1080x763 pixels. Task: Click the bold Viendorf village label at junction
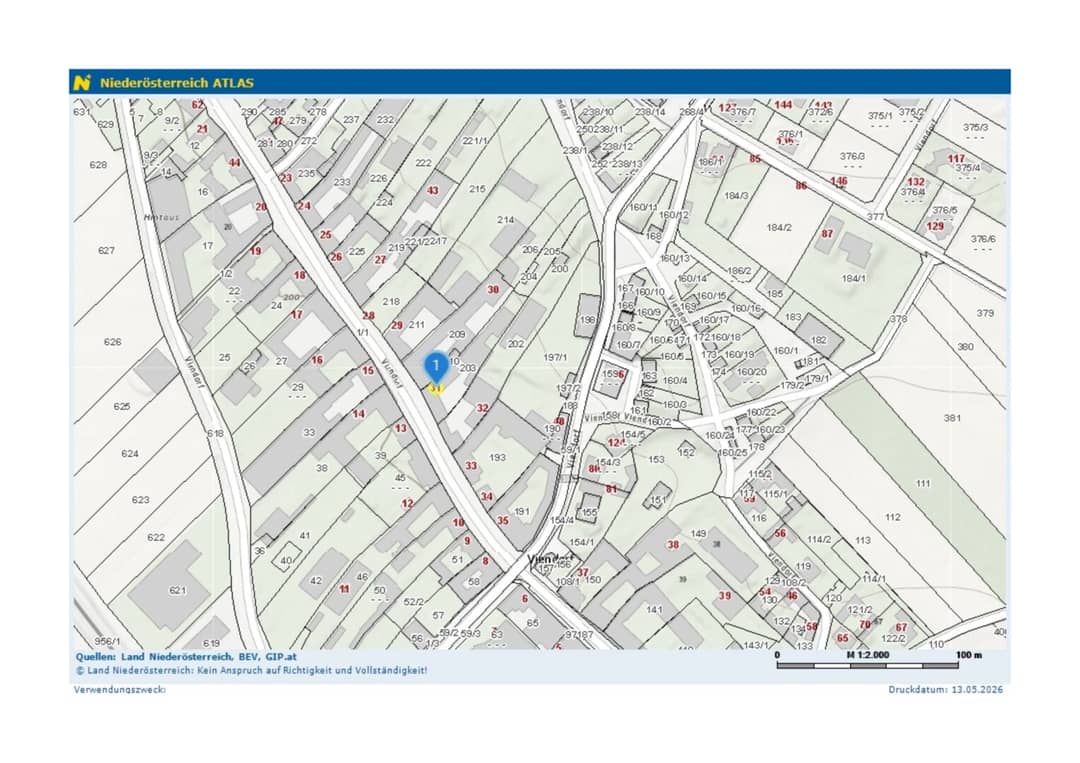(550, 558)
